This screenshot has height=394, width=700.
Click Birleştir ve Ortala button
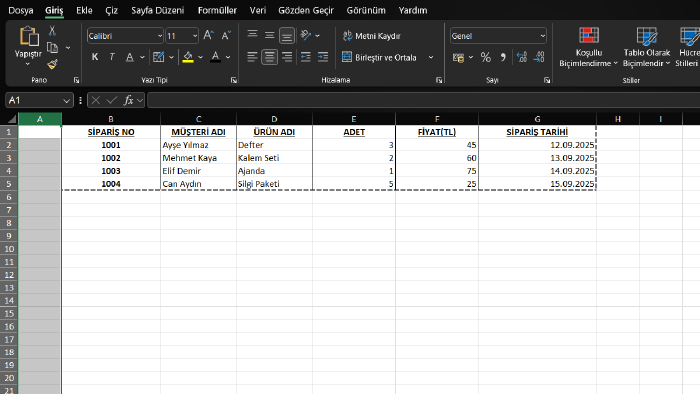click(x=379, y=57)
